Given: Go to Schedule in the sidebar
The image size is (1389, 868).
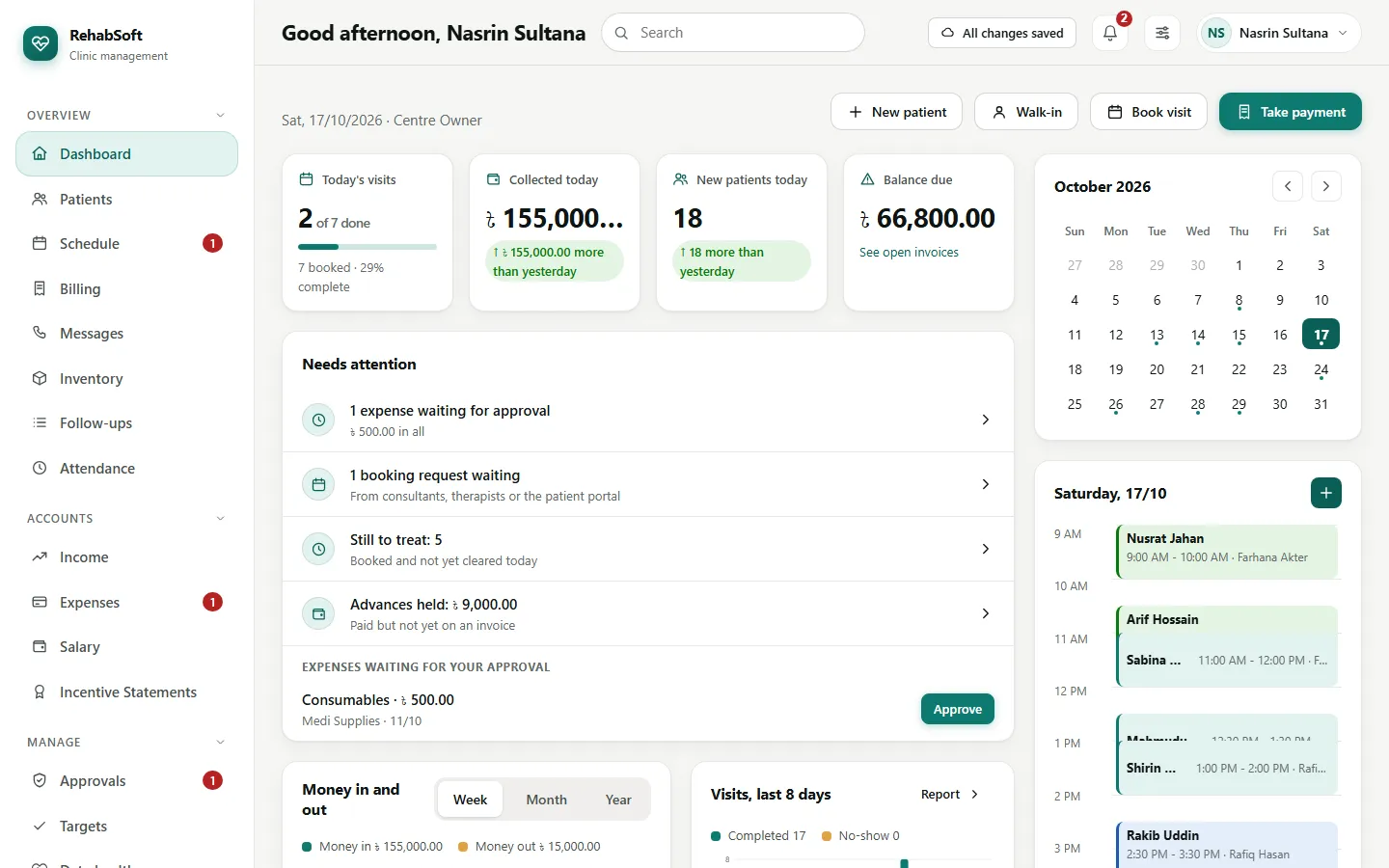Looking at the screenshot, I should [126, 243].
